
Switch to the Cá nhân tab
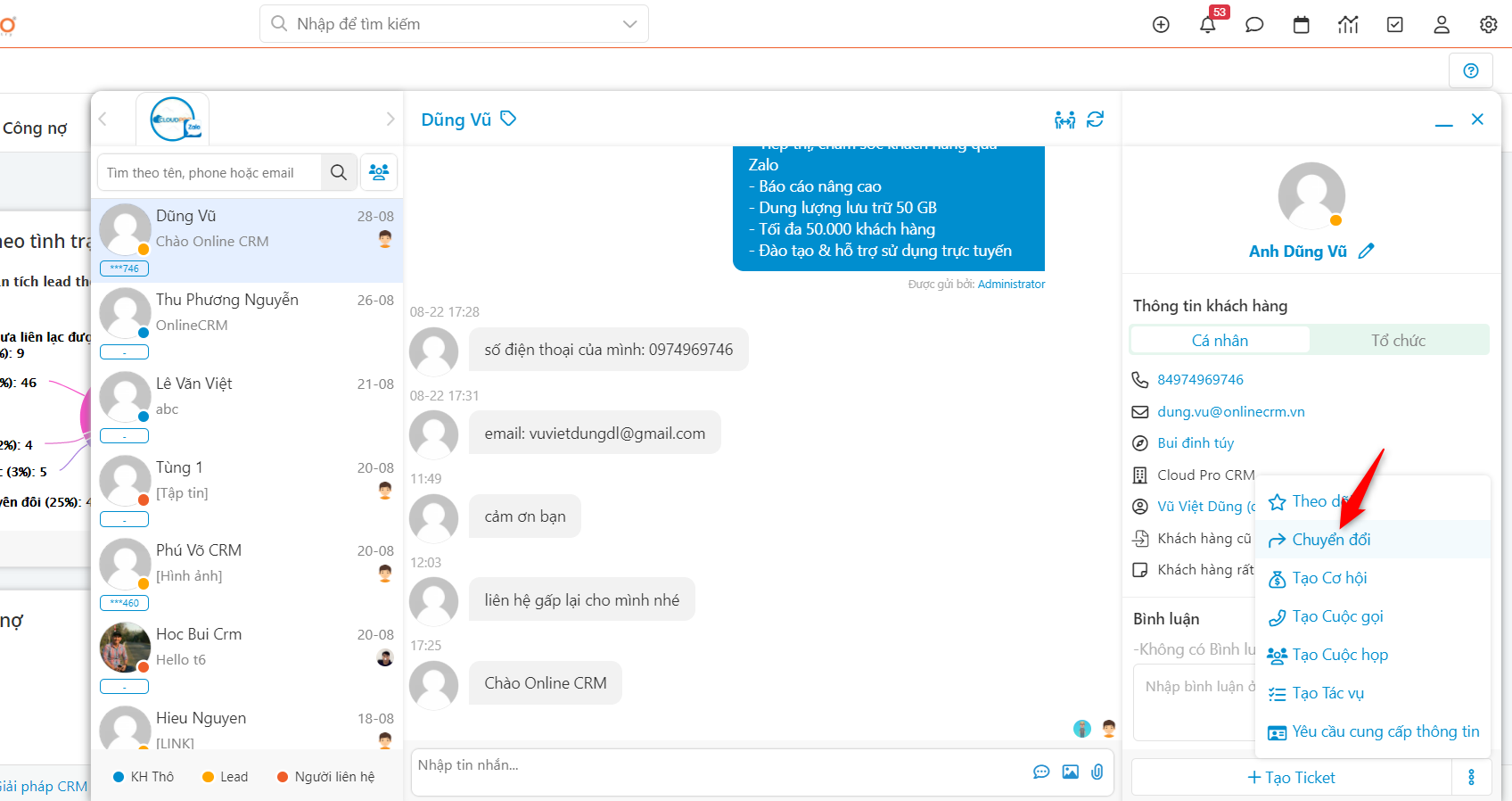[1220, 340]
